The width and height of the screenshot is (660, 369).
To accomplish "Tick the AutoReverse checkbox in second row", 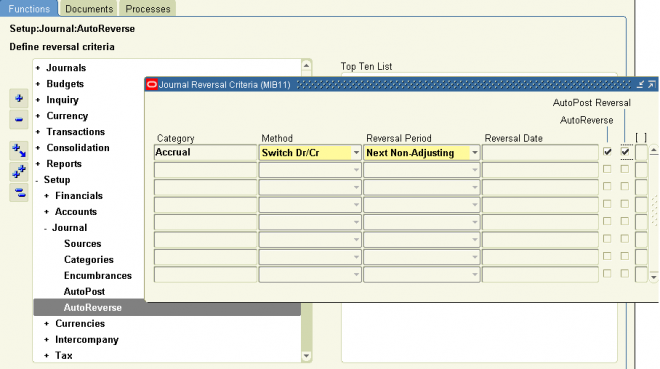I will (x=607, y=169).
